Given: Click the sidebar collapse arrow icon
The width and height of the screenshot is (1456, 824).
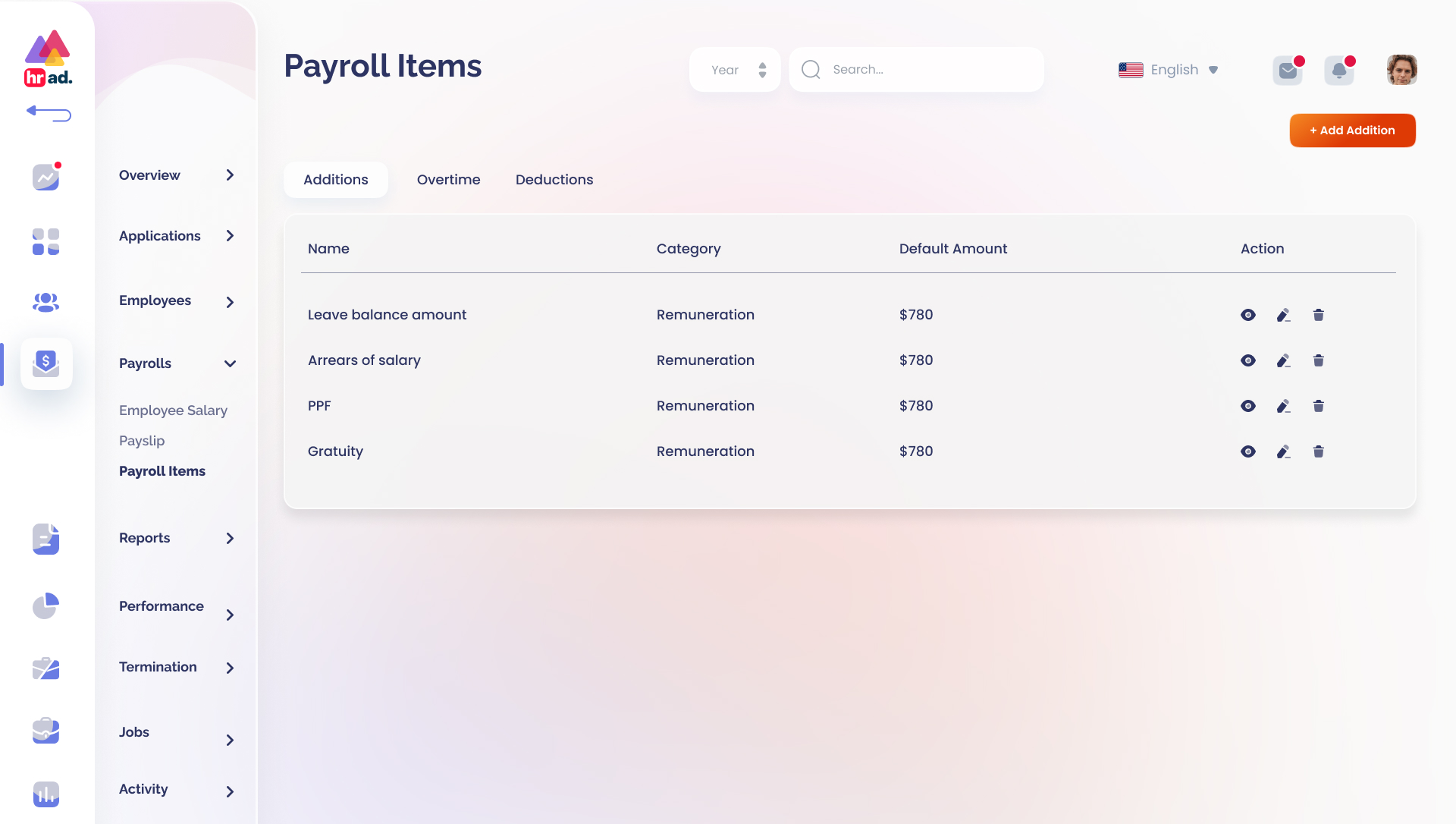Looking at the screenshot, I should click(x=49, y=114).
